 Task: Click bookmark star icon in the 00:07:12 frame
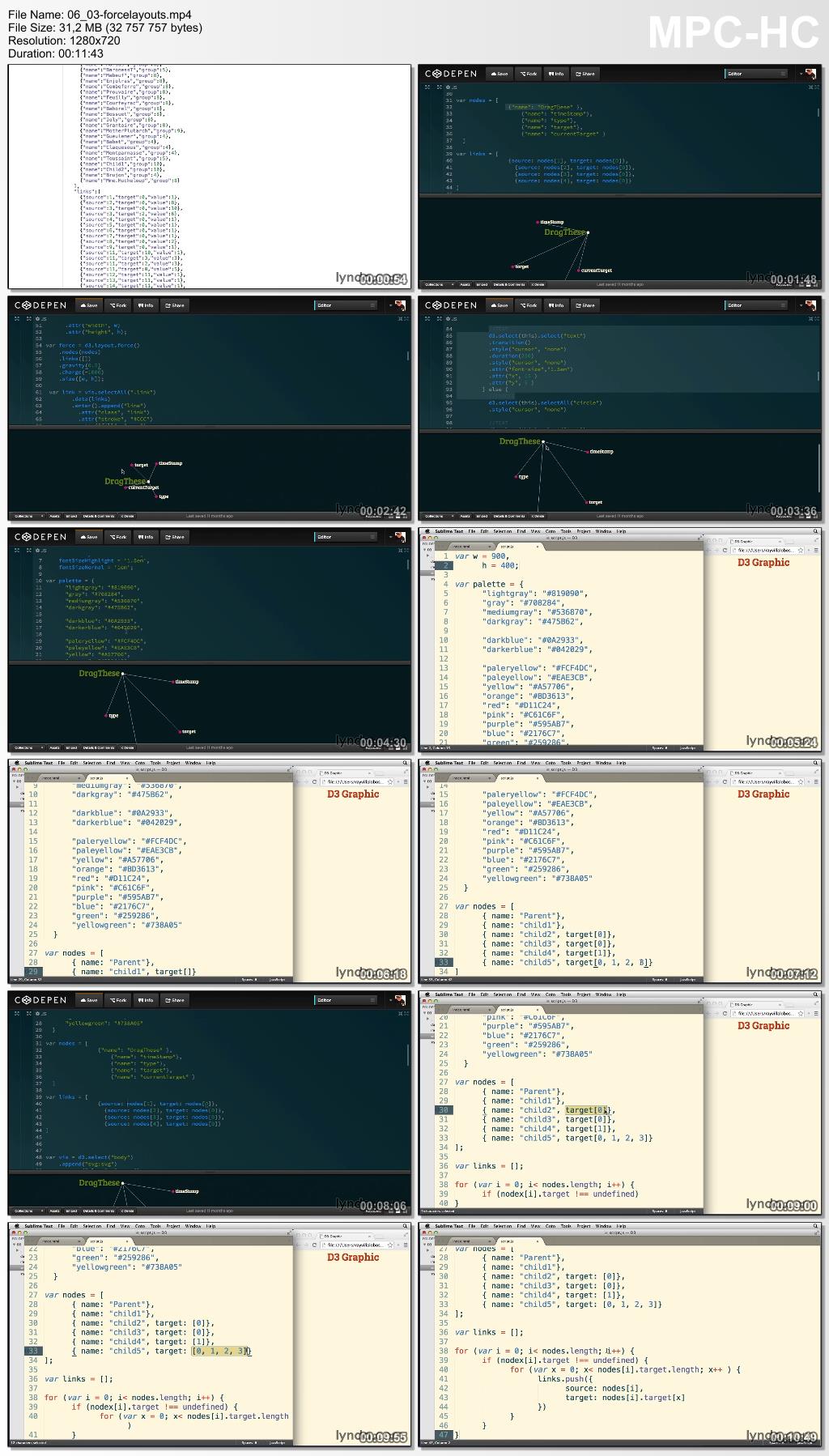[801, 782]
